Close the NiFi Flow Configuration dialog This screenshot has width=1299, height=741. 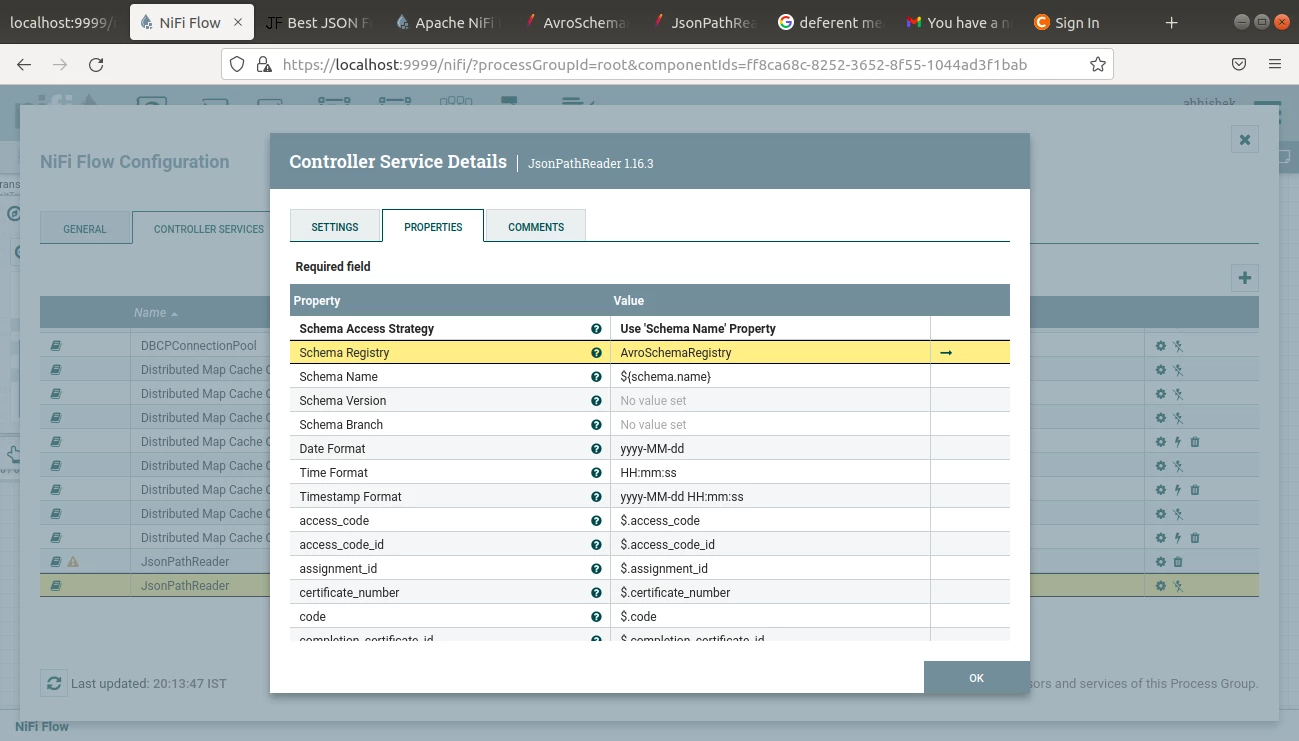point(1245,140)
